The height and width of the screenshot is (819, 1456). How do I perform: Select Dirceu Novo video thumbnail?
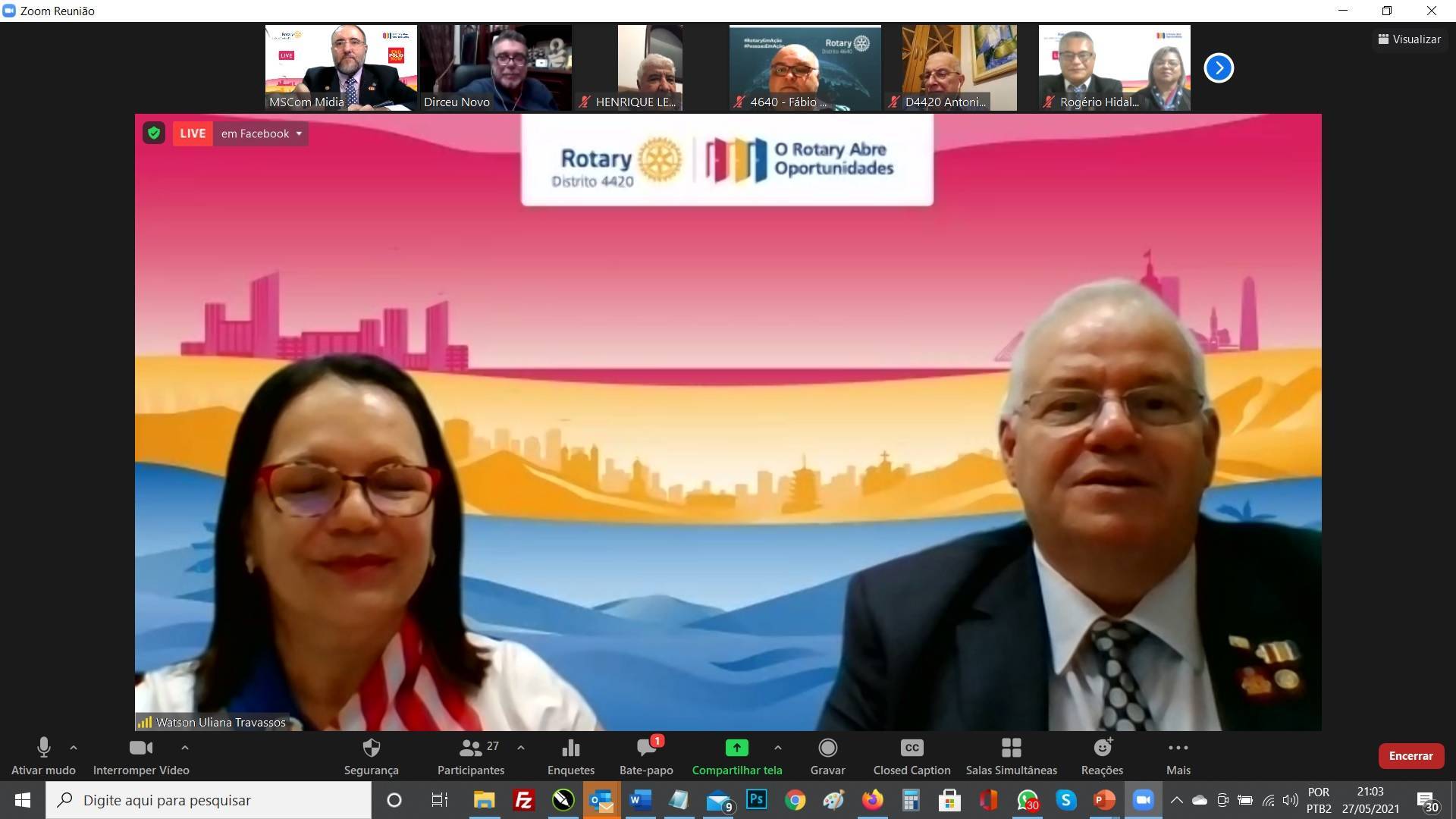[496, 68]
